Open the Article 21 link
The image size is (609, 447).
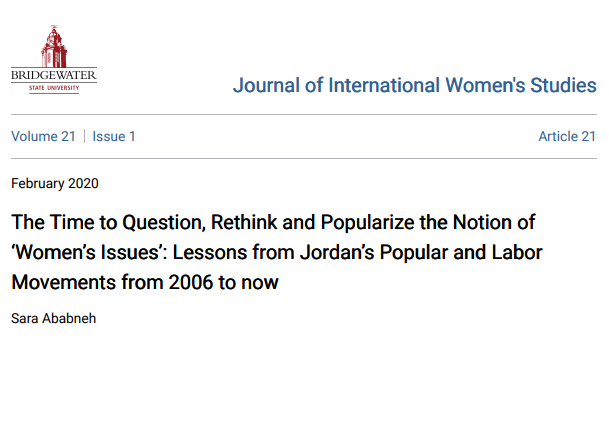567,136
